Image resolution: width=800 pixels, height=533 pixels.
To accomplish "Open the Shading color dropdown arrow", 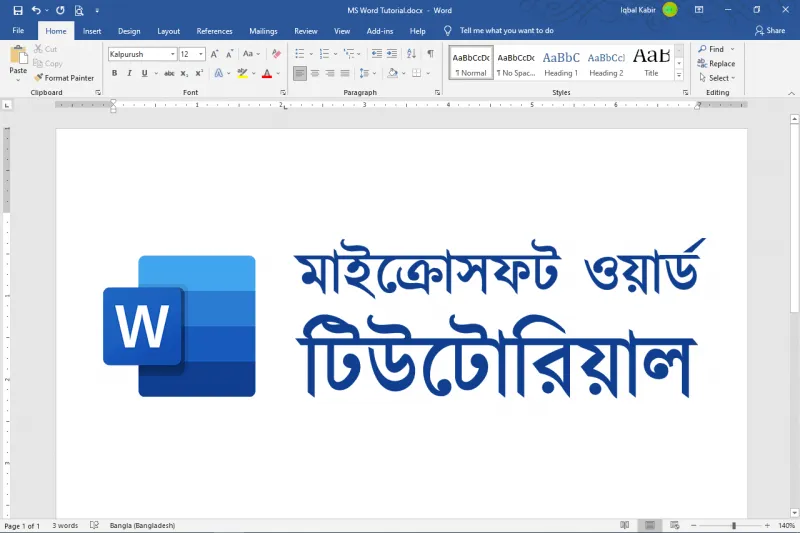I will (404, 73).
